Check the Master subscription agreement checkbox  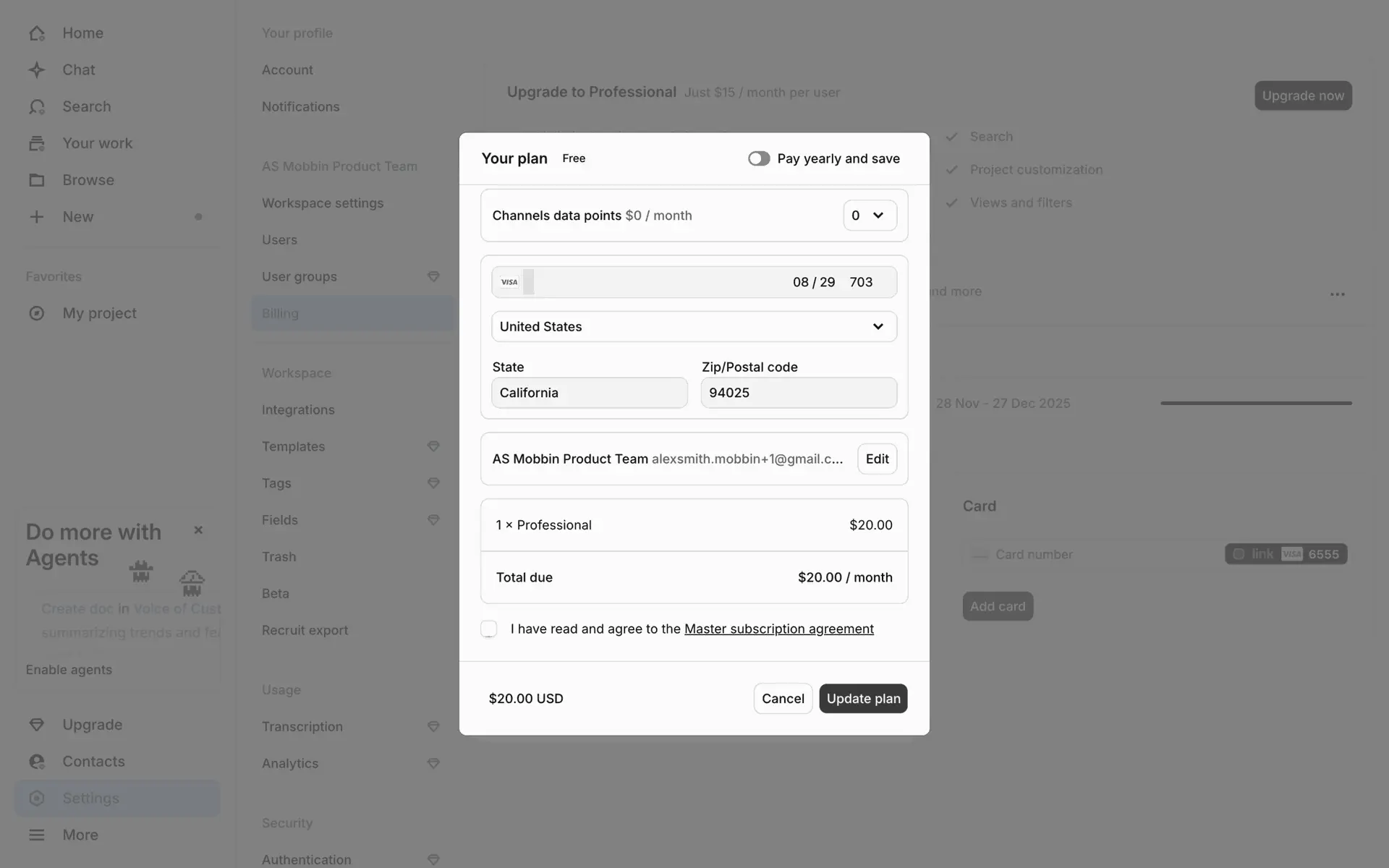coord(489,629)
